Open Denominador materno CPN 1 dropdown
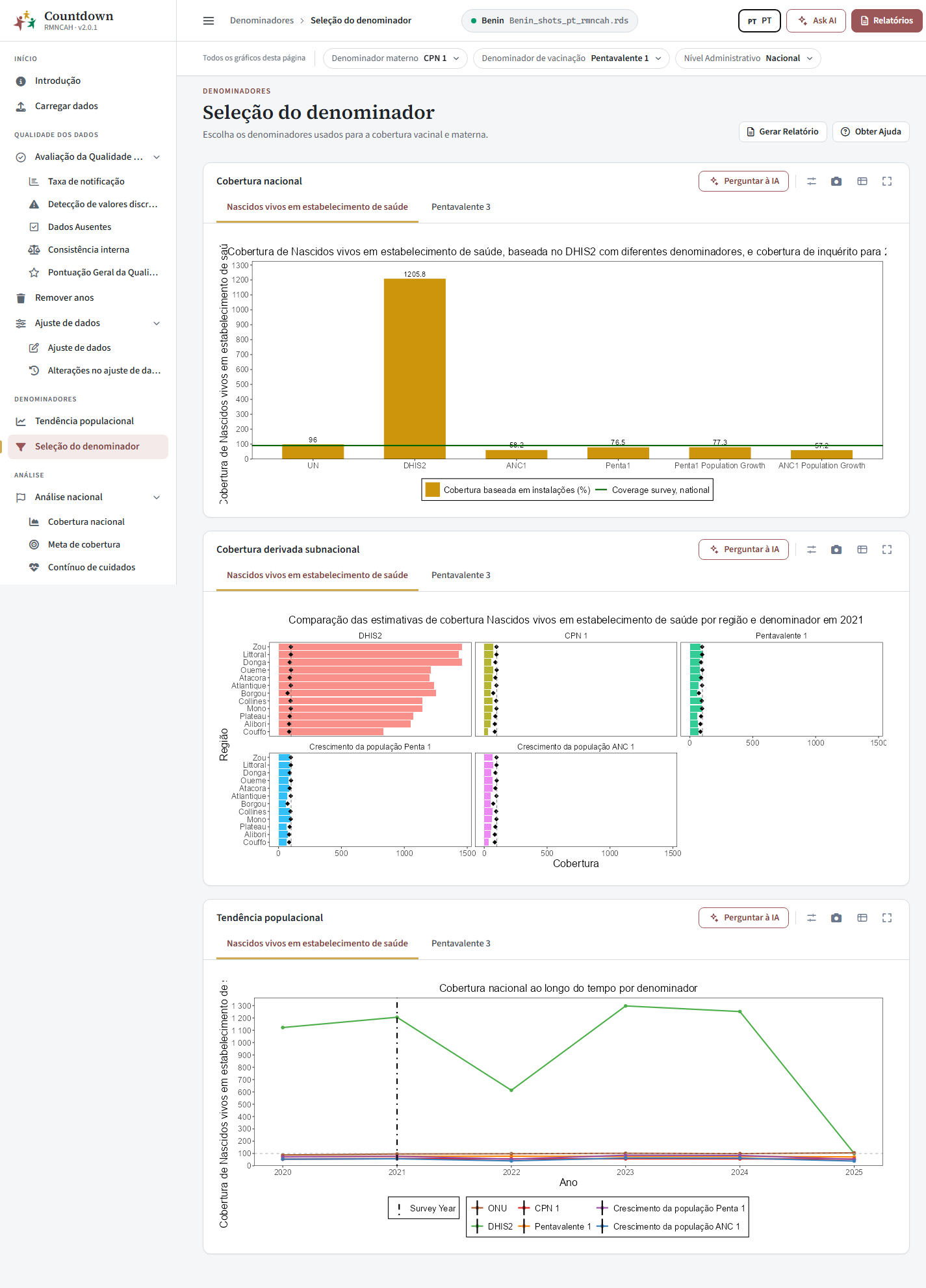Screen dimensions: 926x1288 pos(395,58)
